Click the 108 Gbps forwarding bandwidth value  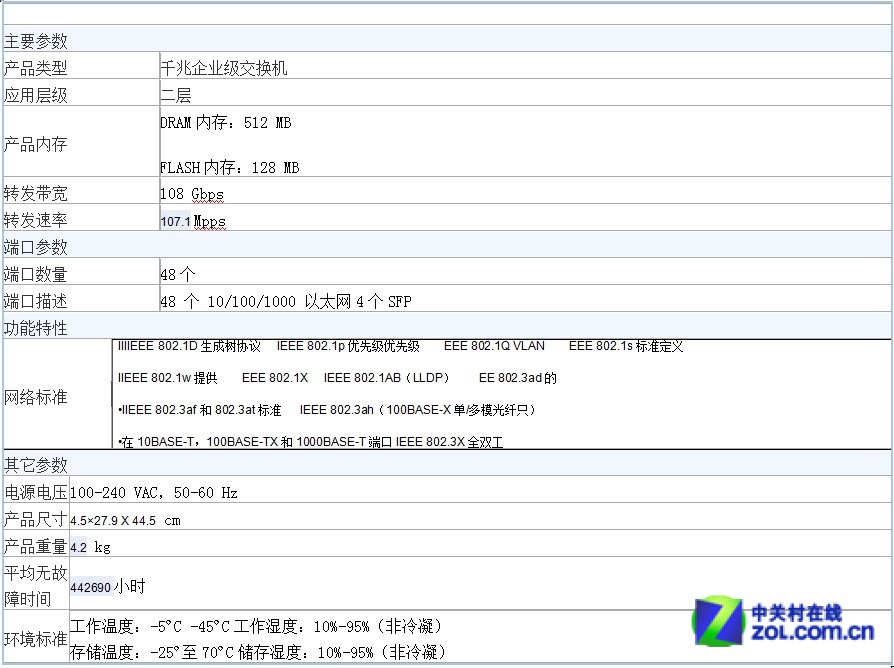(192, 194)
